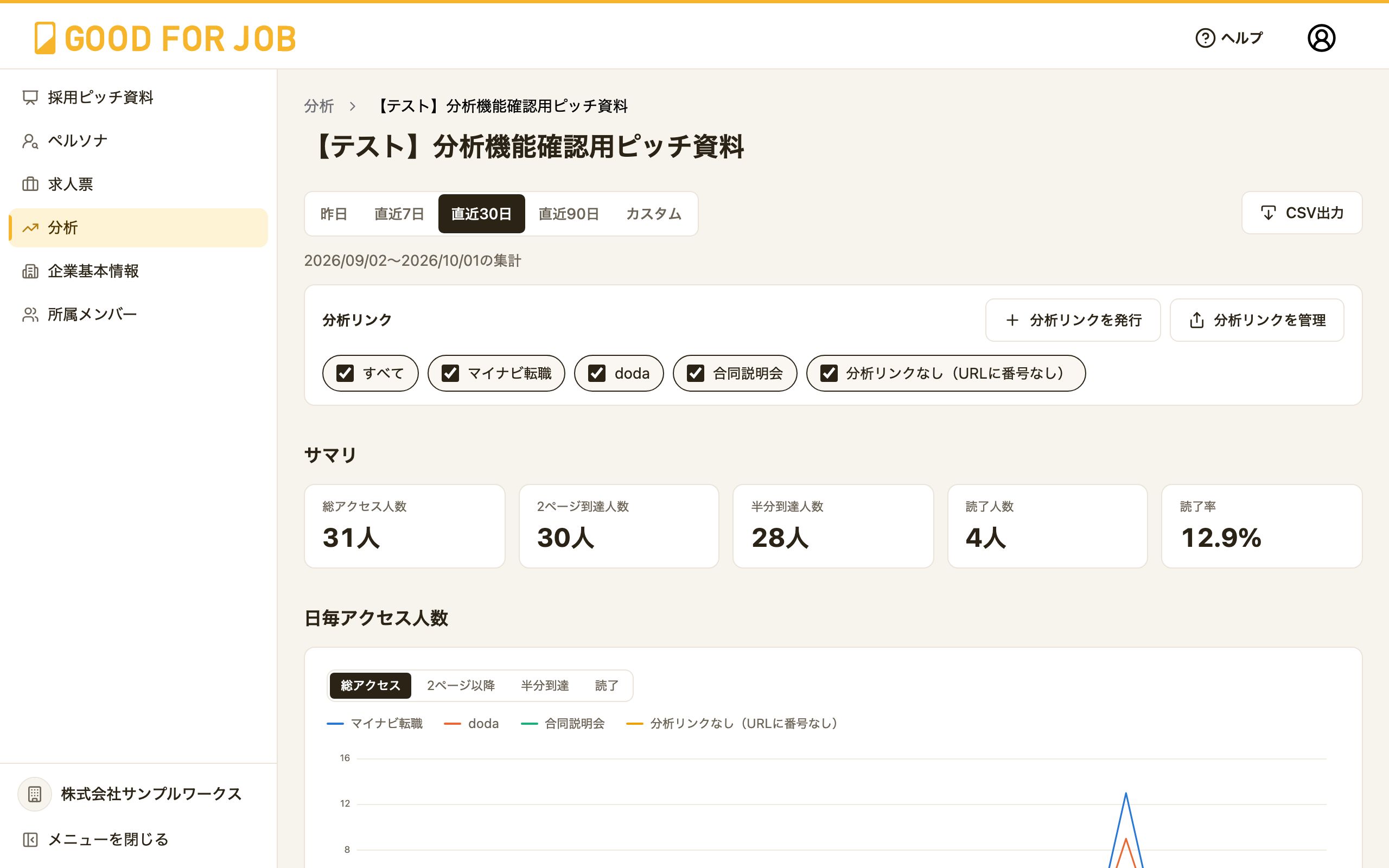Image resolution: width=1389 pixels, height=868 pixels.
Task: Click メニューを閉じる text
Action: tap(108, 840)
